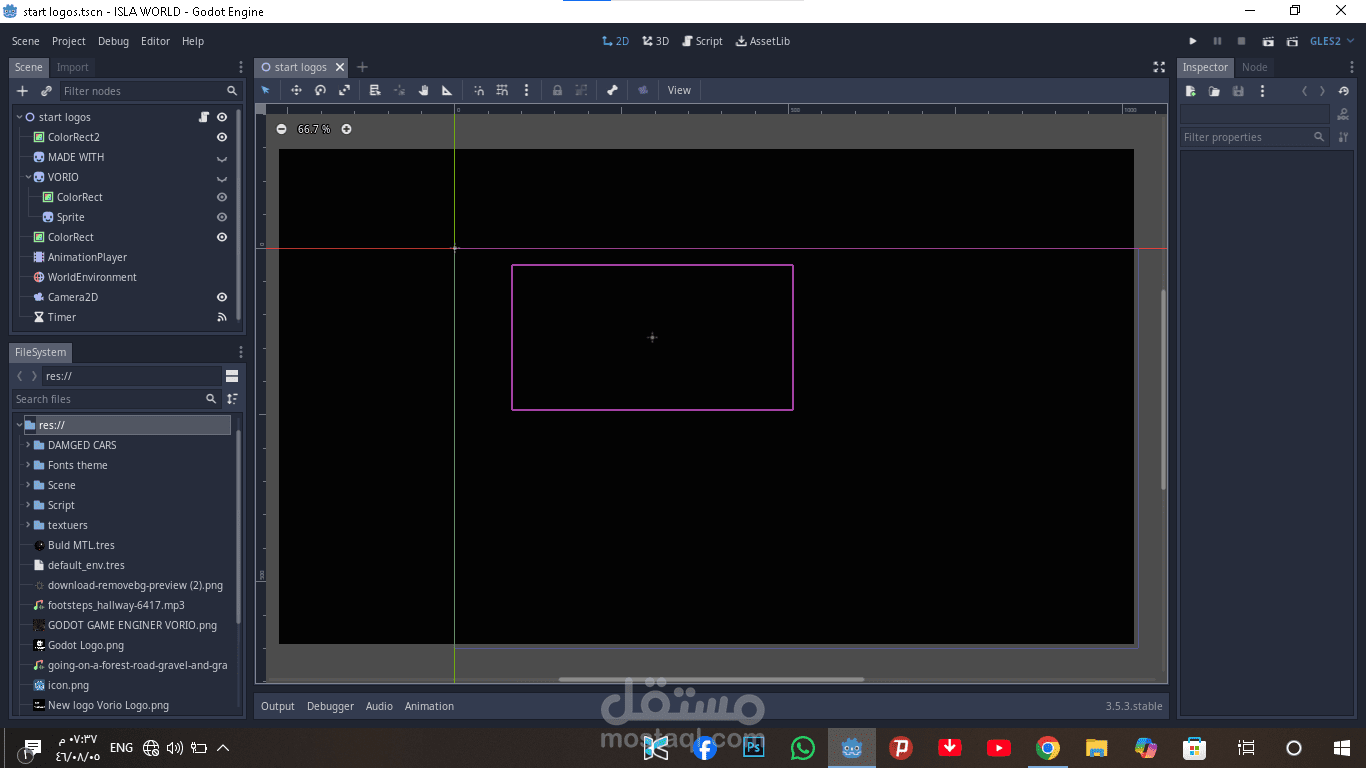Select the Scale Mode tool
The image size is (1366, 768).
344,90
